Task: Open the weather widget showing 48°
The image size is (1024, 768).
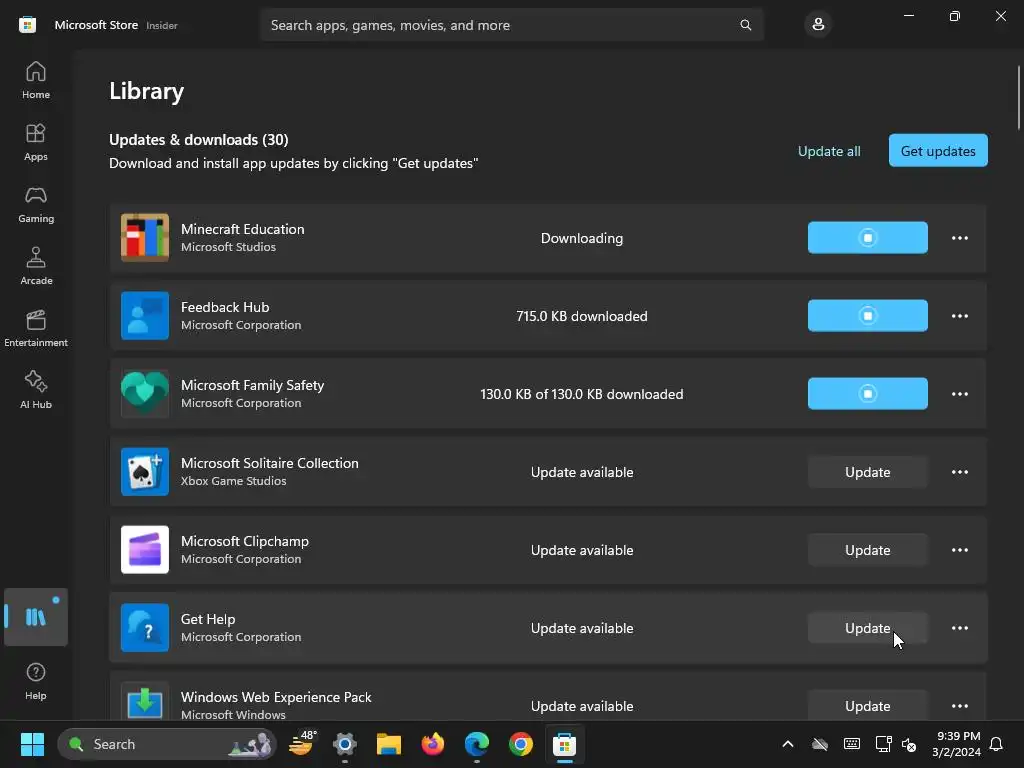Action: 301,744
